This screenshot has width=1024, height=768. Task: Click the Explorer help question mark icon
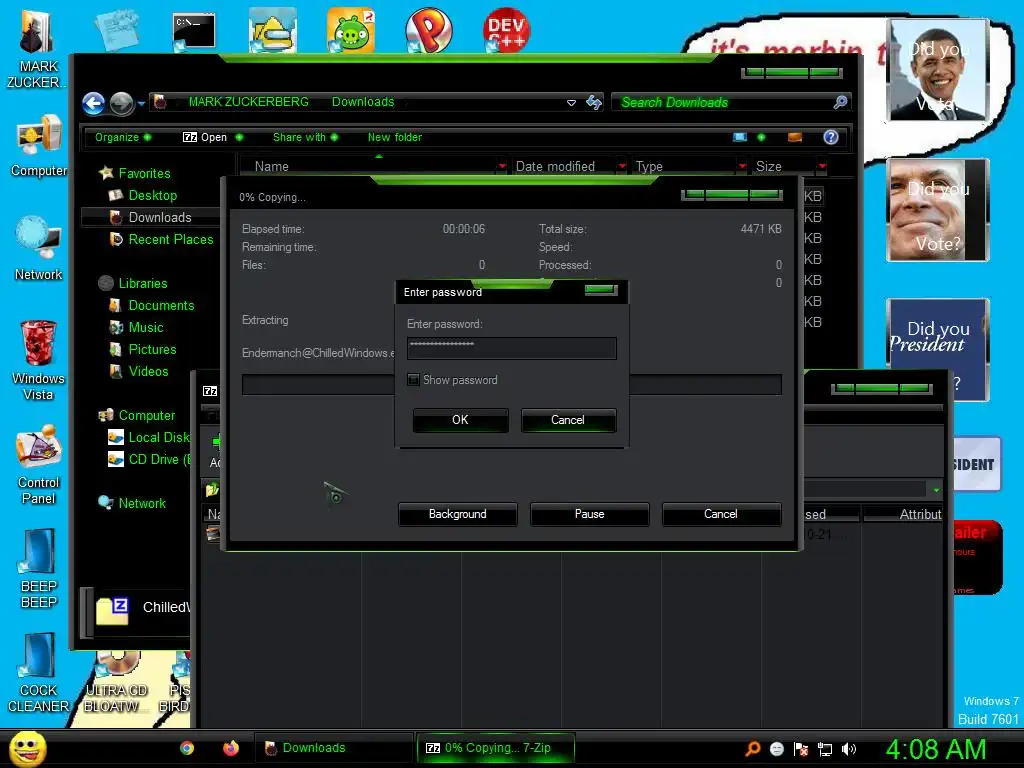click(831, 137)
